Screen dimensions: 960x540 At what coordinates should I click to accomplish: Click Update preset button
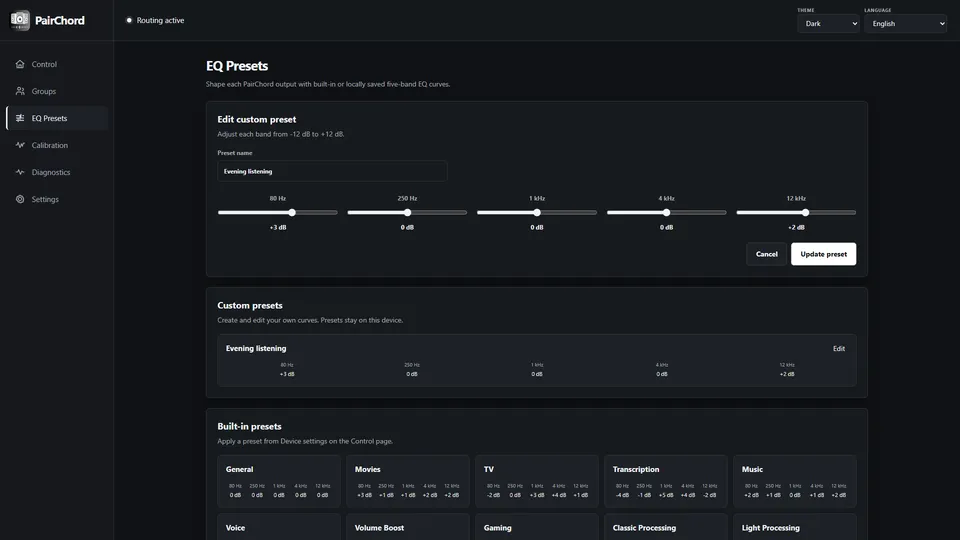823,254
